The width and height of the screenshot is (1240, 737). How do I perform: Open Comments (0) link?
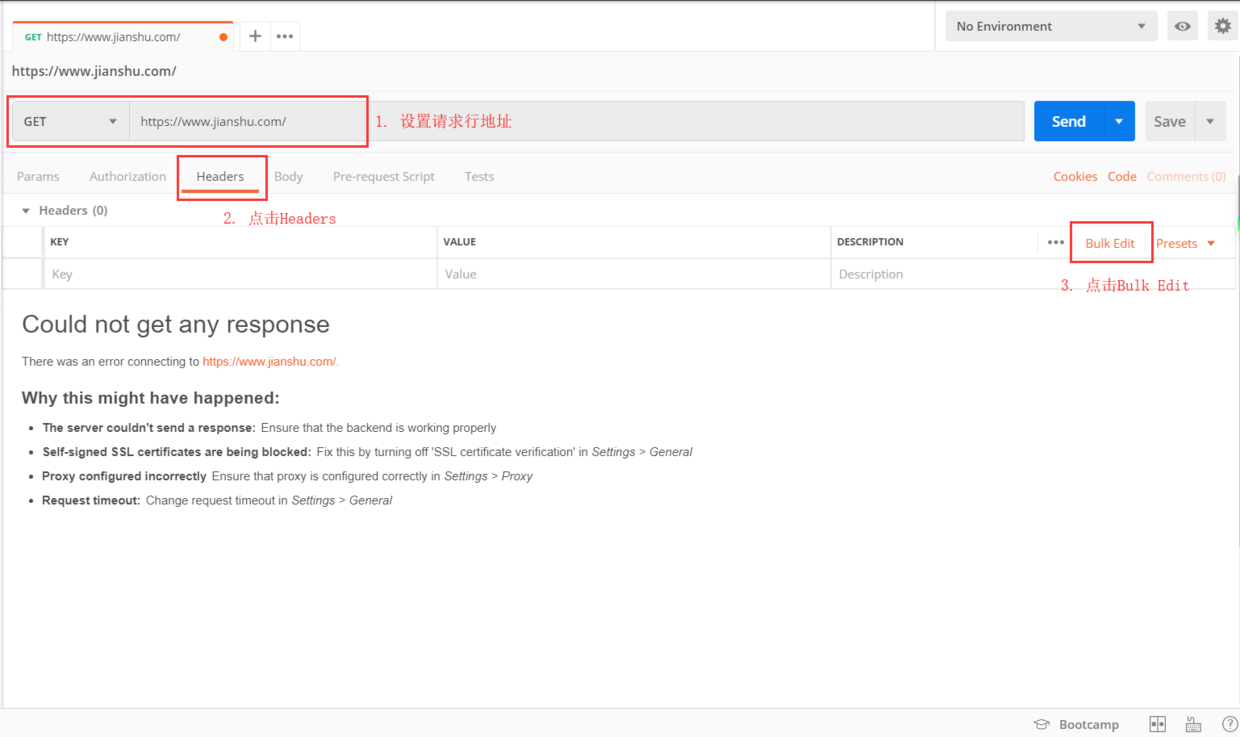click(x=1186, y=176)
